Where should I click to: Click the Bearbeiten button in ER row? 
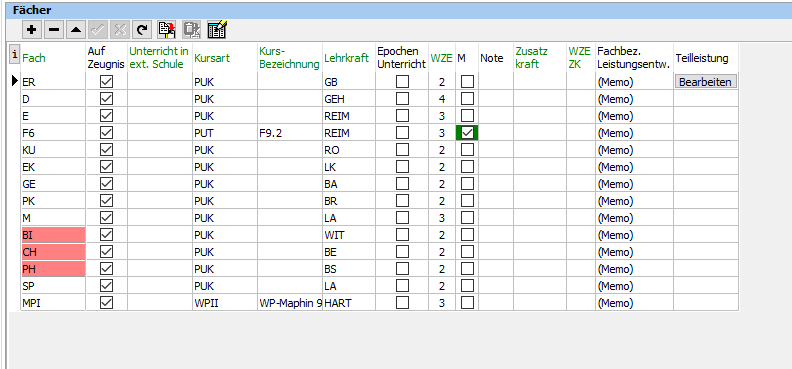[705, 82]
